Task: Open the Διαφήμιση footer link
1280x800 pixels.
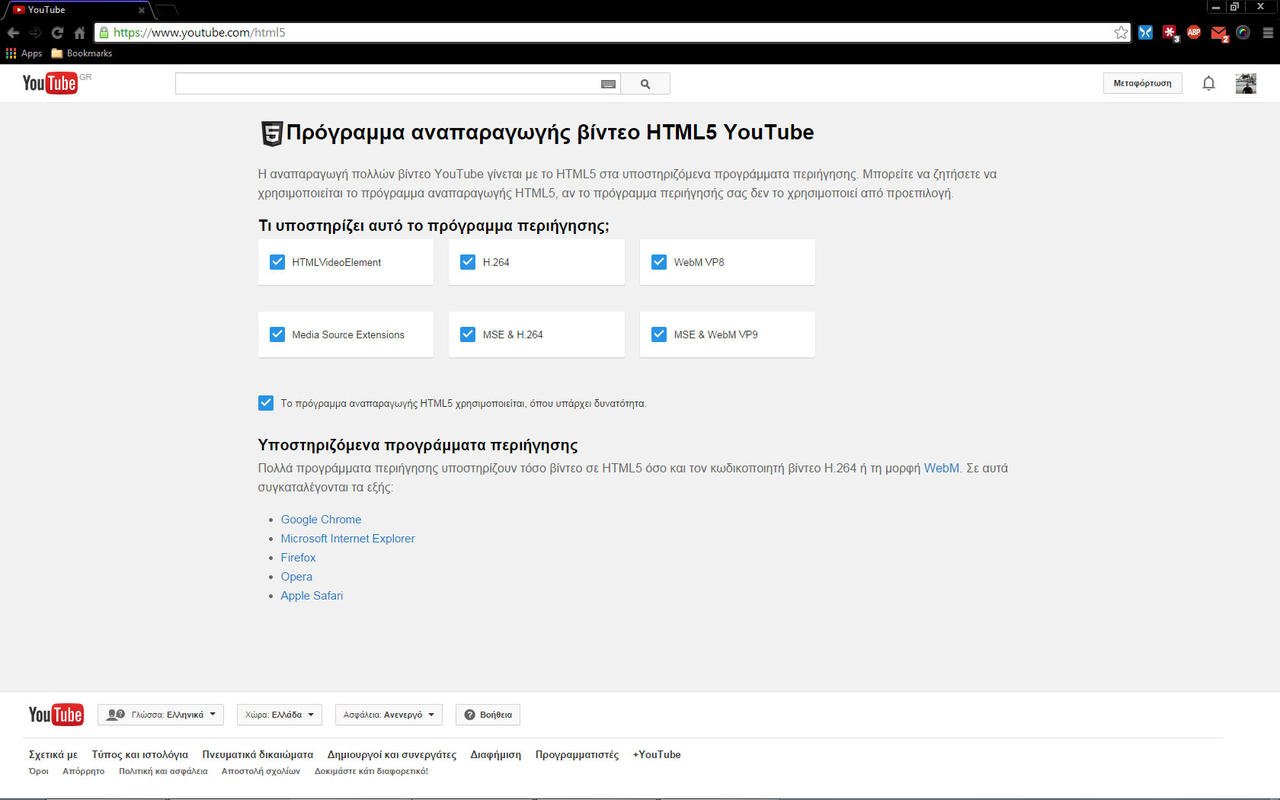Action: pos(496,755)
